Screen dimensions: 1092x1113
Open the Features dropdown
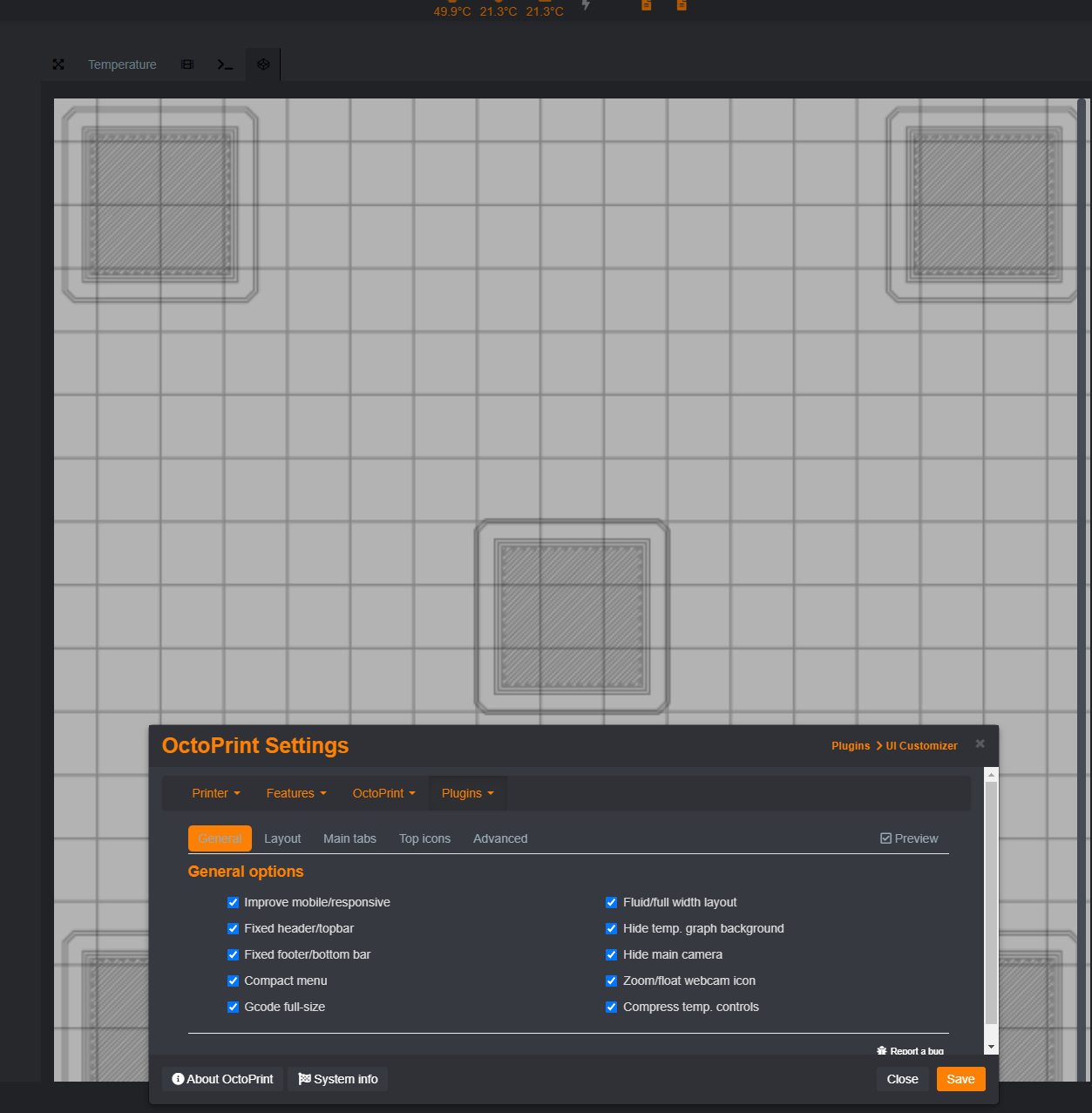tap(295, 793)
